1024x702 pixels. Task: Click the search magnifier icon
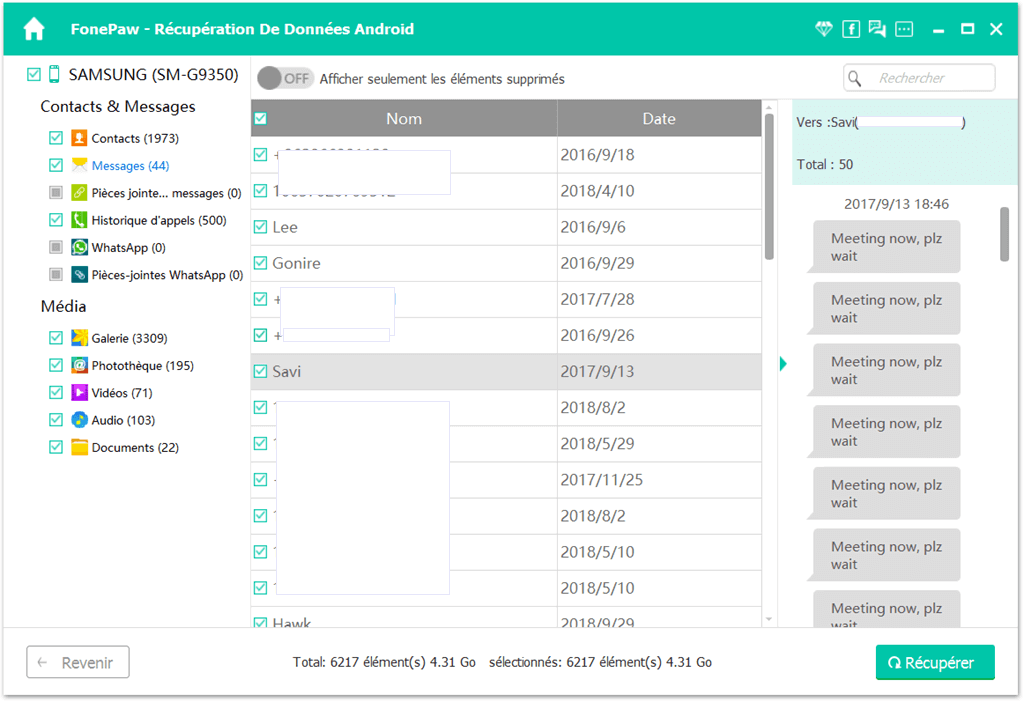pos(854,78)
